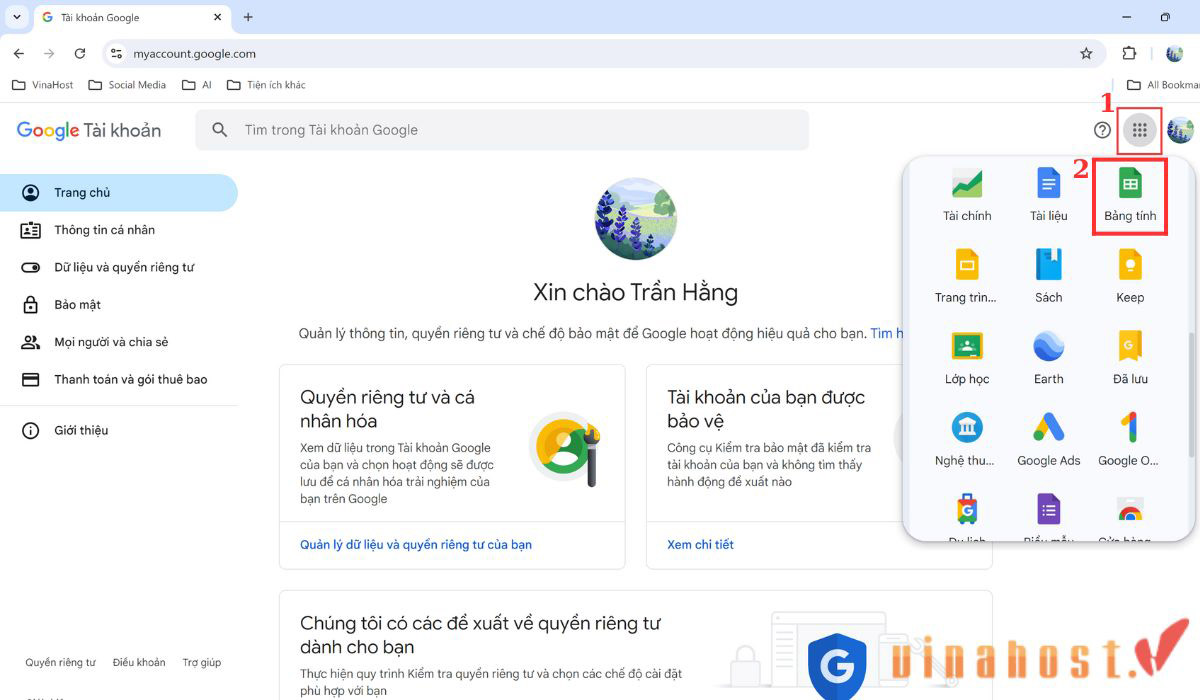The image size is (1200, 700).
Task: Open Google Keep app
Action: (1130, 277)
